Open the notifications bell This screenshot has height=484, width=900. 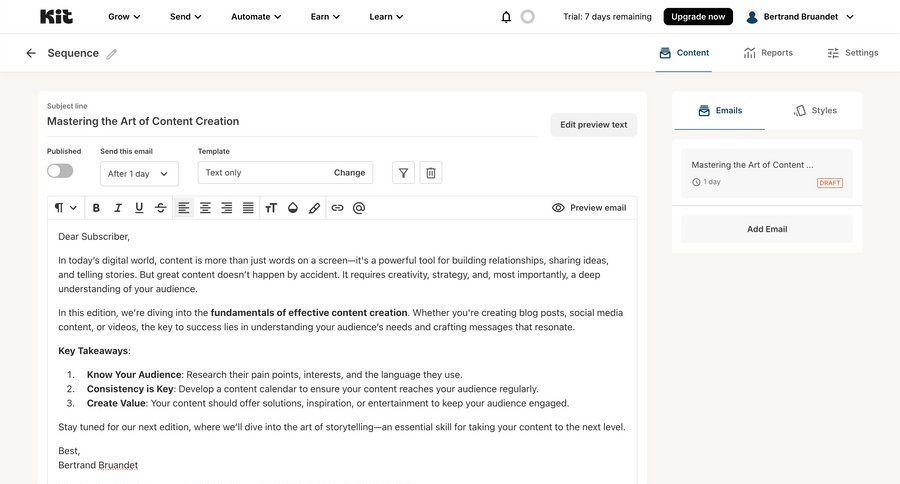[506, 17]
